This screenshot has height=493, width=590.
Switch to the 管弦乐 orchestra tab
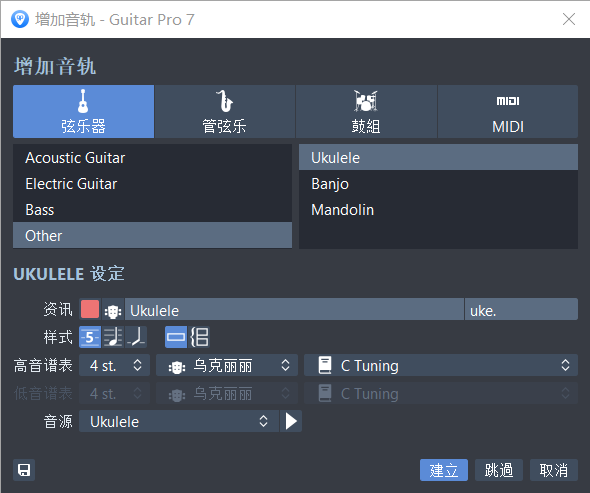click(225, 111)
